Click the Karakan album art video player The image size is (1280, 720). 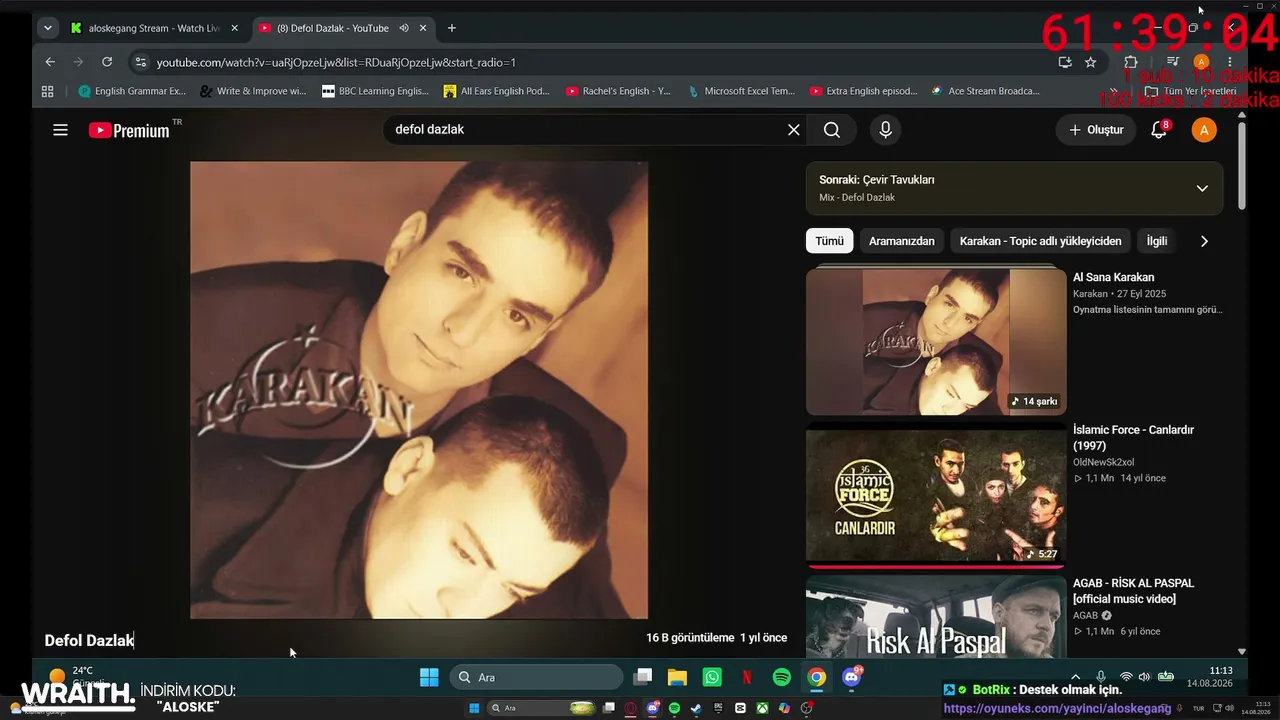click(x=419, y=390)
